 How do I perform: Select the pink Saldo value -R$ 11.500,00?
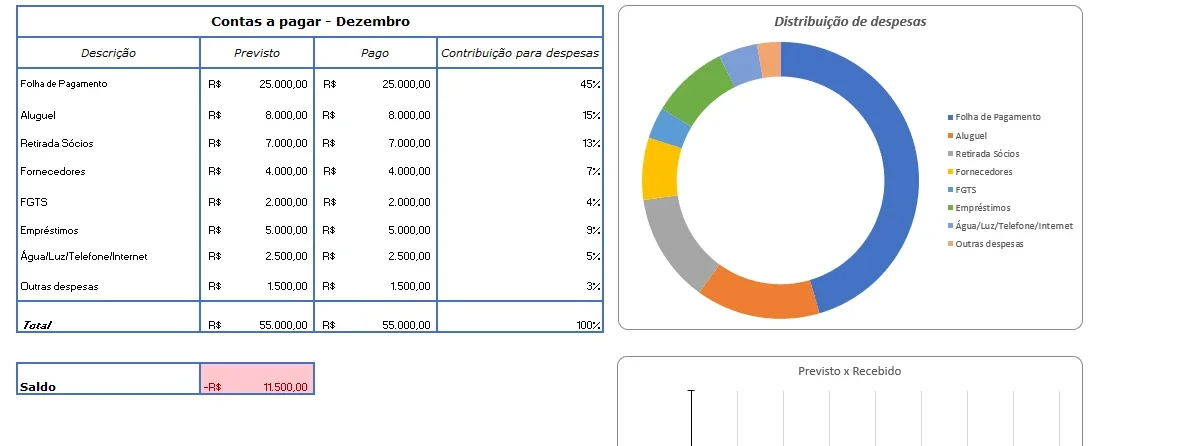tap(257, 379)
